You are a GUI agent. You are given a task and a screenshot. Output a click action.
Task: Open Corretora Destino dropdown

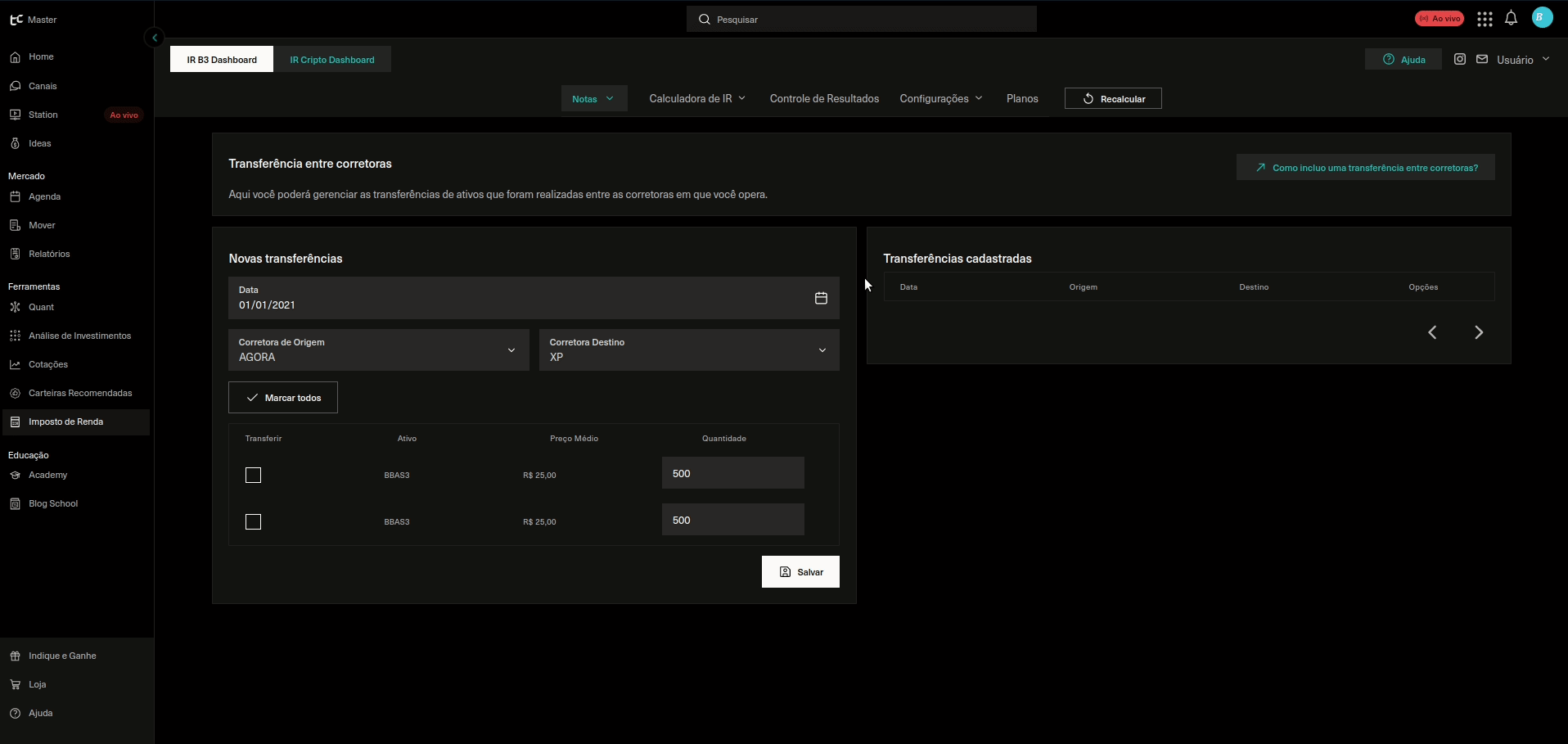click(689, 350)
